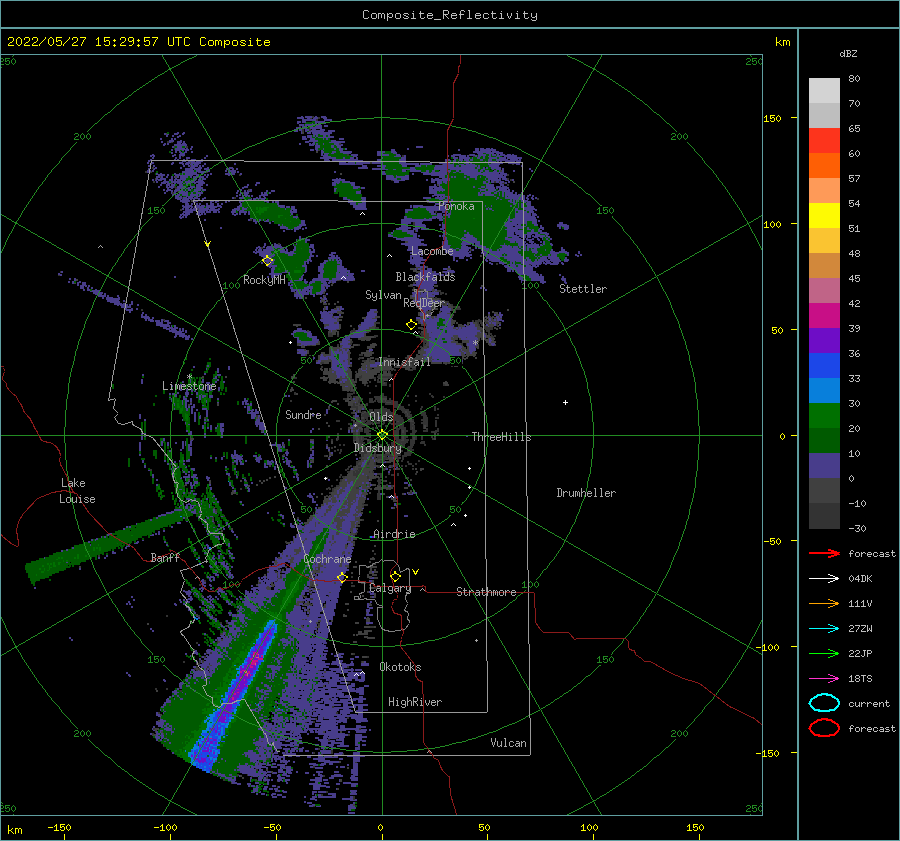Image resolution: width=900 pixels, height=841 pixels.
Task: Click the RockyMH label
Action: click(264, 280)
